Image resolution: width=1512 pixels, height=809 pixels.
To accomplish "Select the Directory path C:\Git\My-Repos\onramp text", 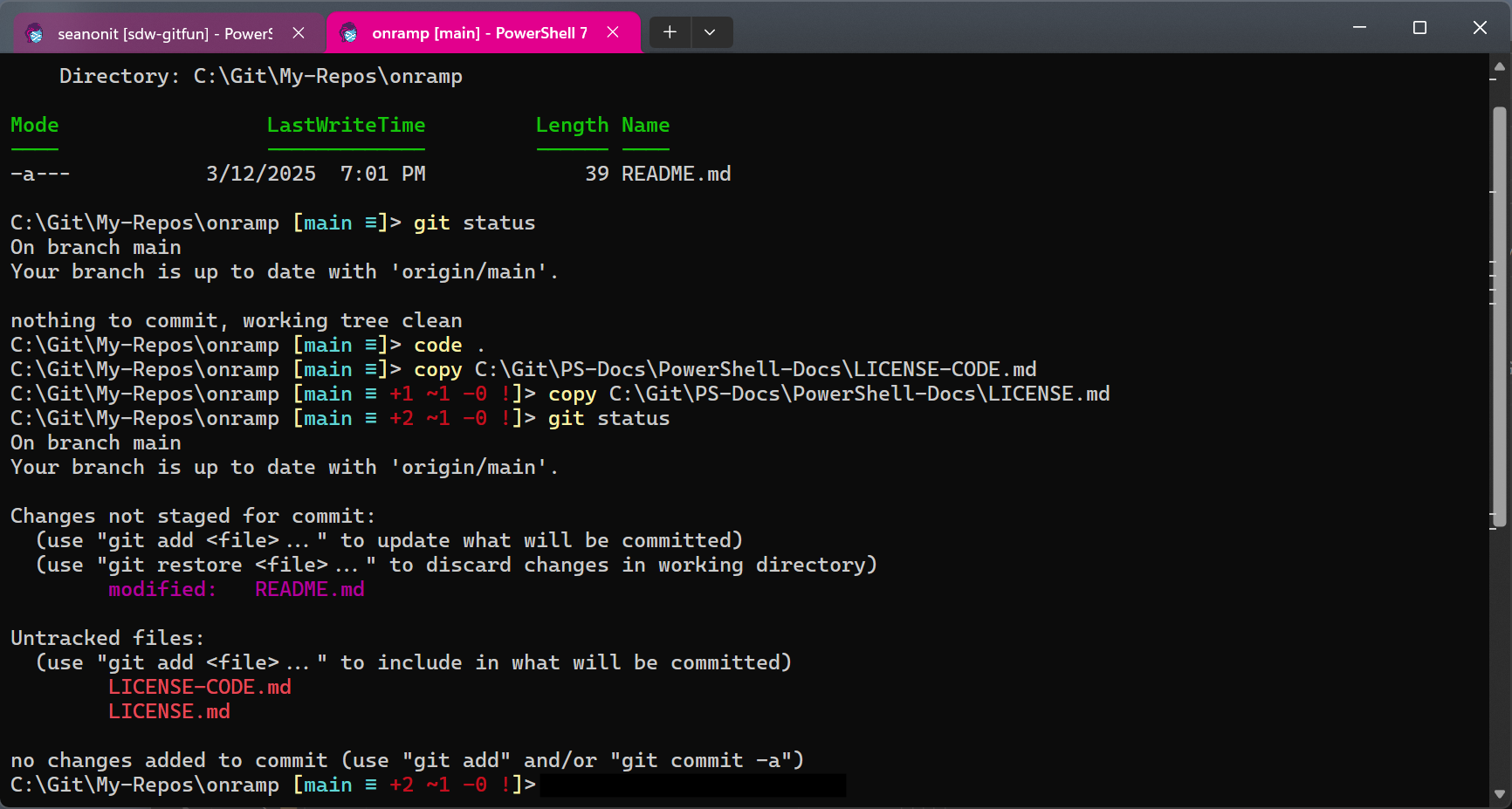I will coord(329,76).
